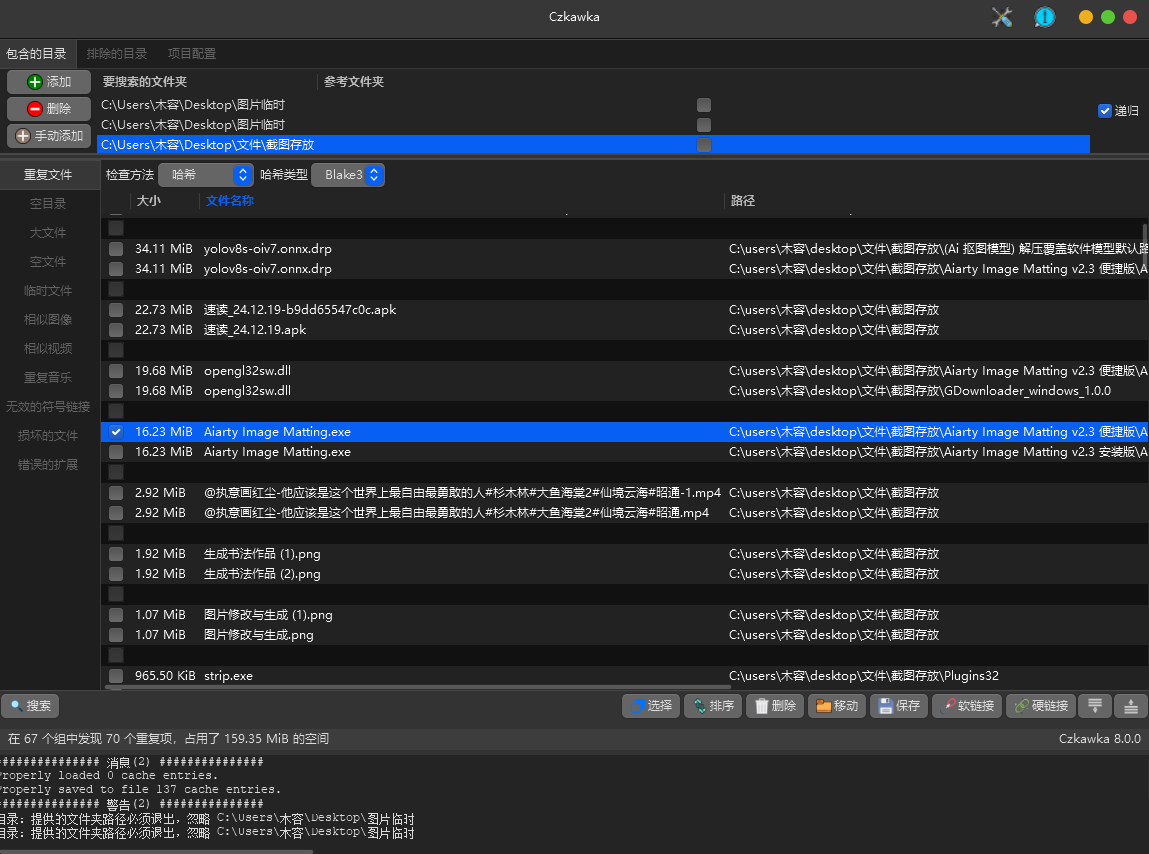Select the 空文件 sidebar tool
1149x854 pixels.
tap(48, 262)
